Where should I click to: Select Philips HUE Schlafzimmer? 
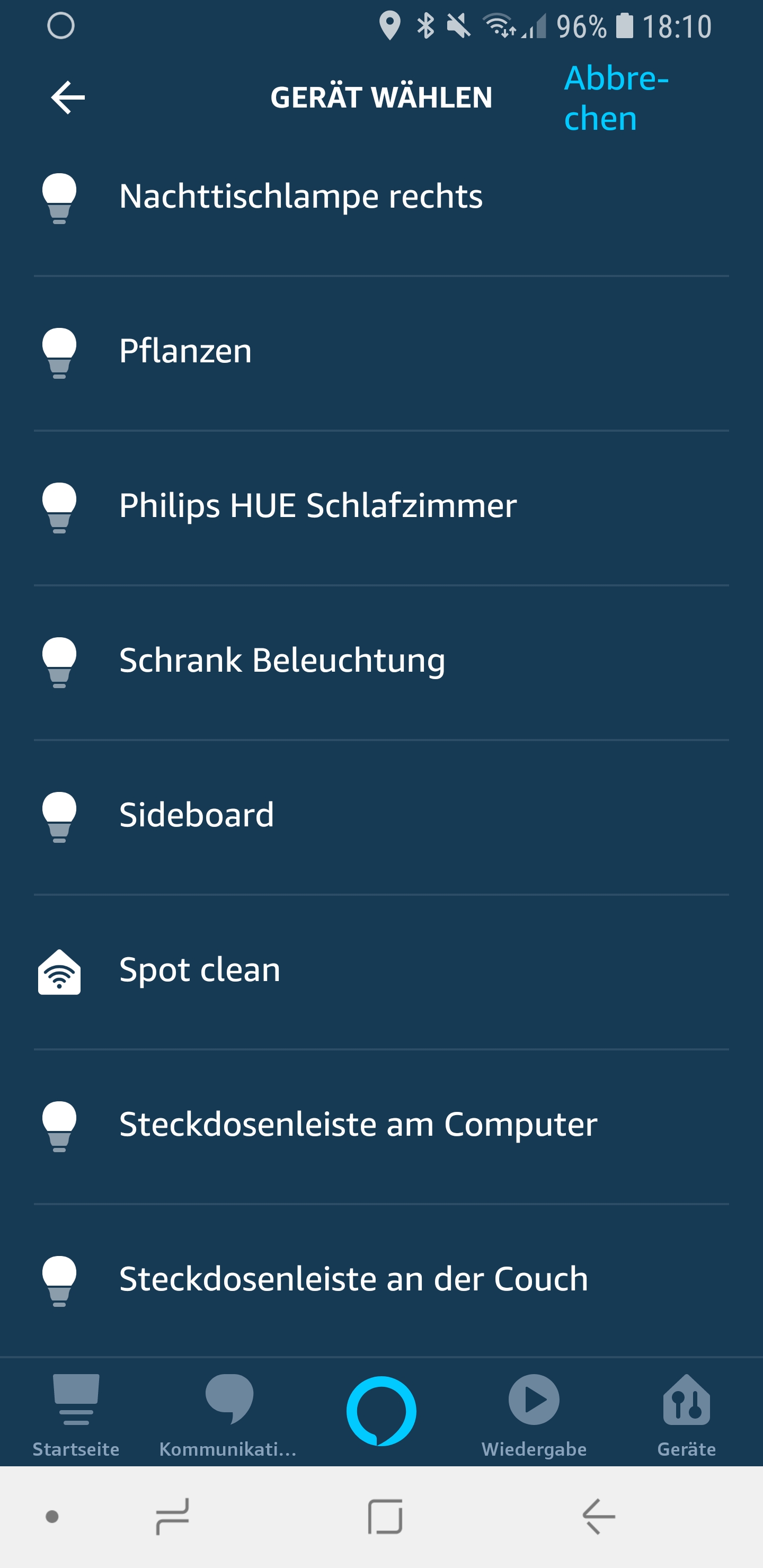pyautogui.click(x=318, y=506)
